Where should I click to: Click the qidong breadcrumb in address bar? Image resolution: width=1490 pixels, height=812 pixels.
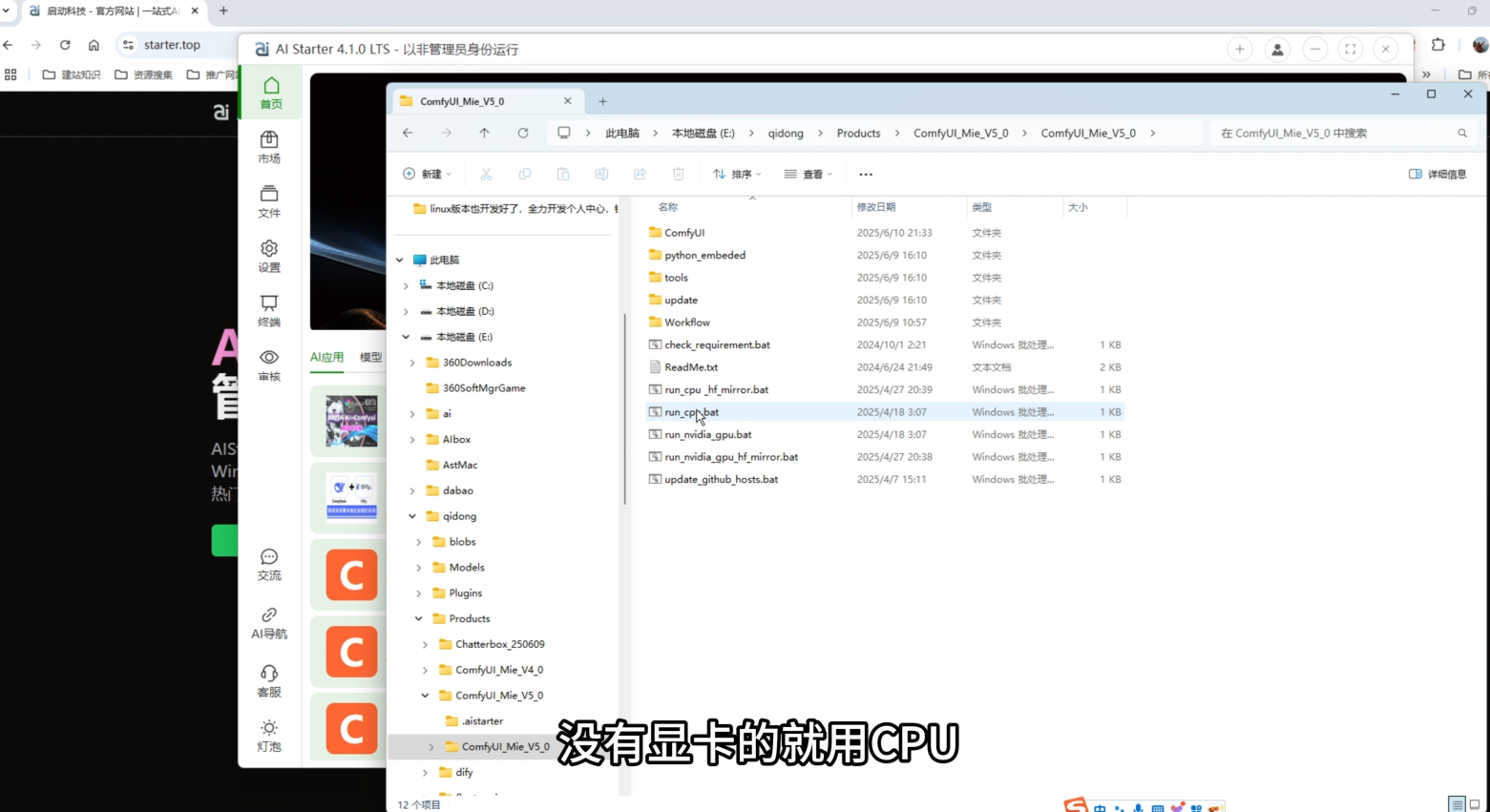pyautogui.click(x=786, y=133)
